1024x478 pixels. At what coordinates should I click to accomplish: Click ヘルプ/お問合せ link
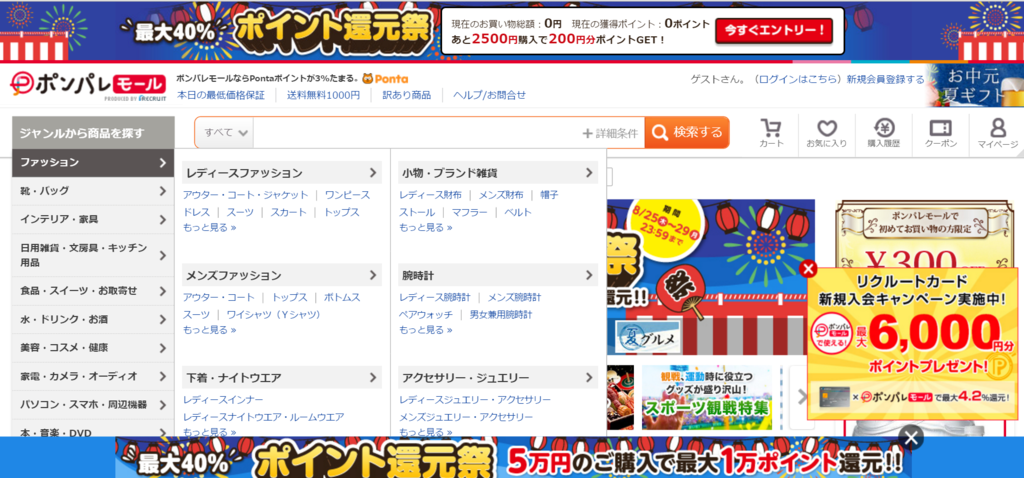(x=489, y=95)
